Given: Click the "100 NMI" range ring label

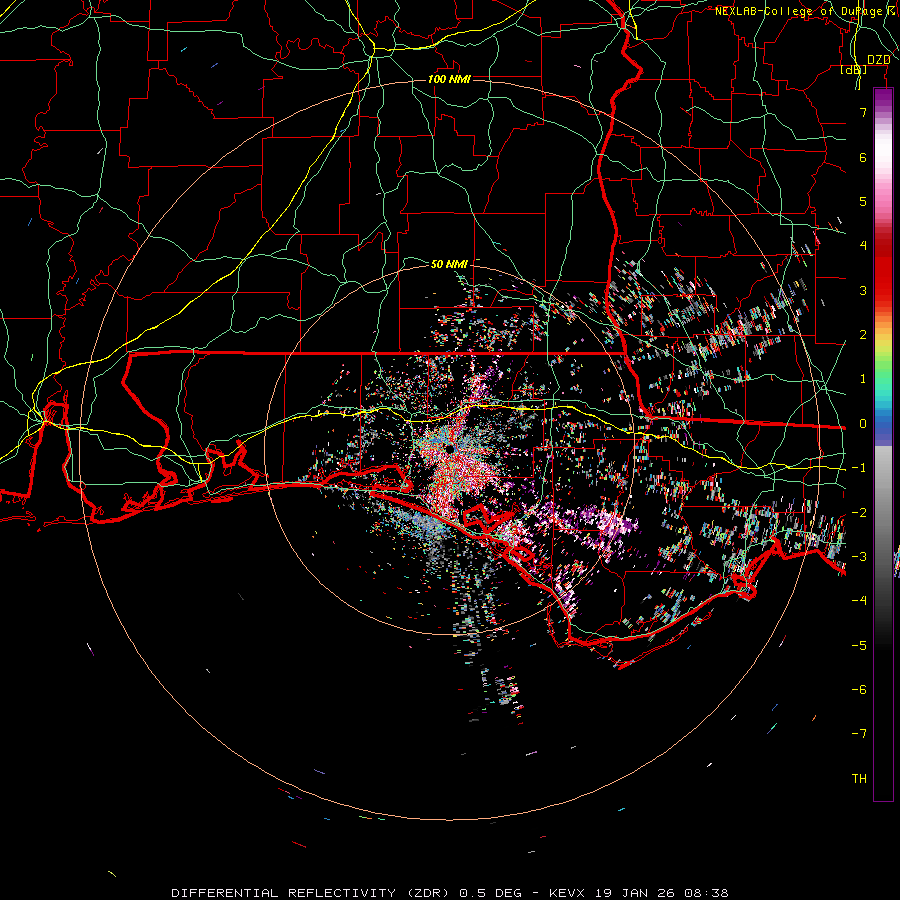Looking at the screenshot, I should coord(449,79).
